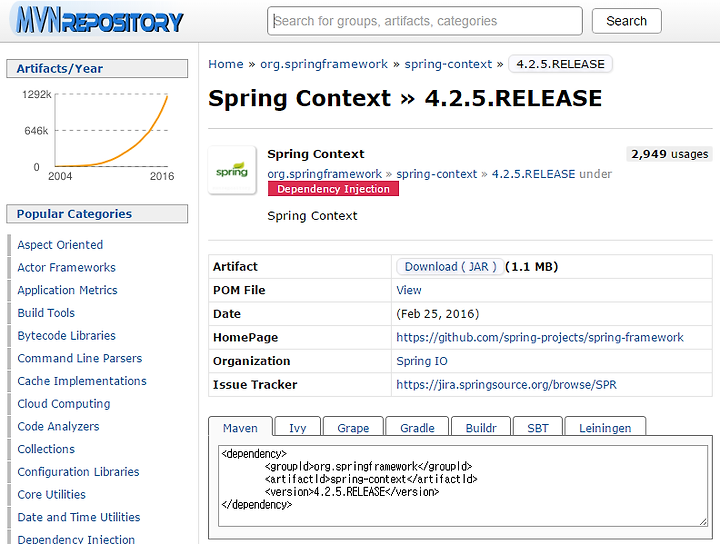
Task: Open the Home breadcrumb link
Action: coord(225,64)
